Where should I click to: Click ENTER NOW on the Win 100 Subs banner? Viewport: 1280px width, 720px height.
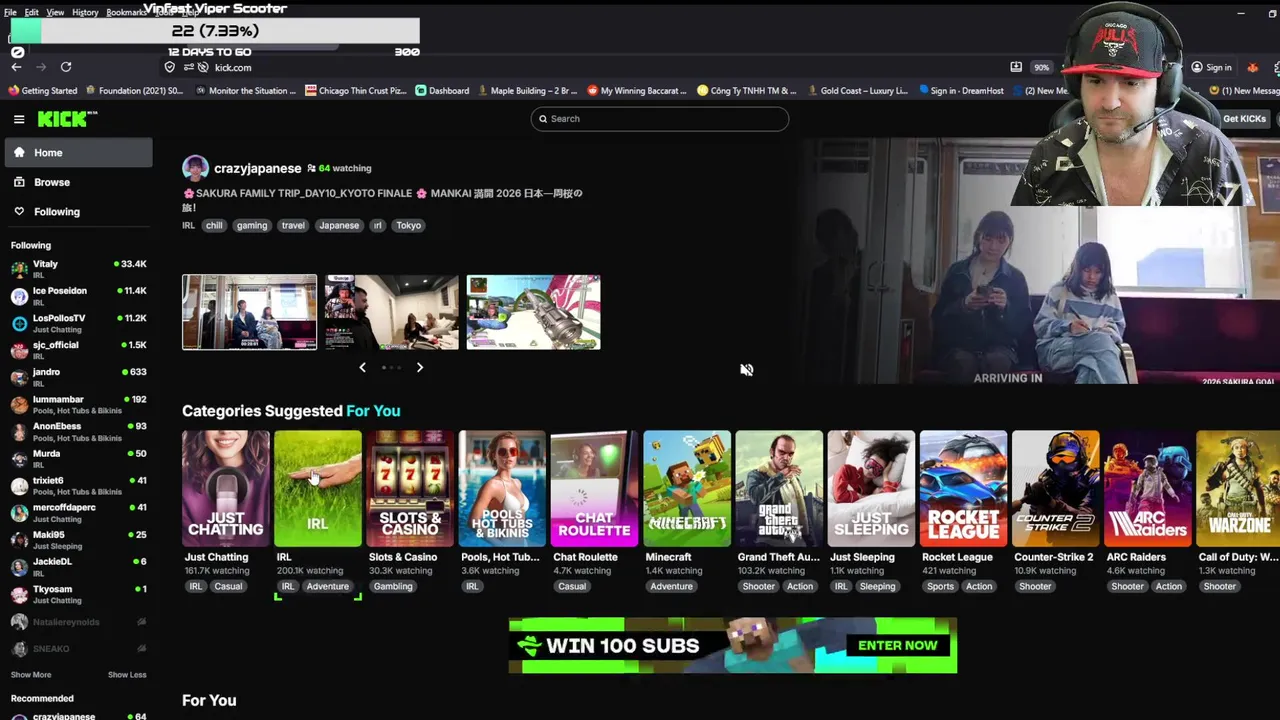(897, 645)
